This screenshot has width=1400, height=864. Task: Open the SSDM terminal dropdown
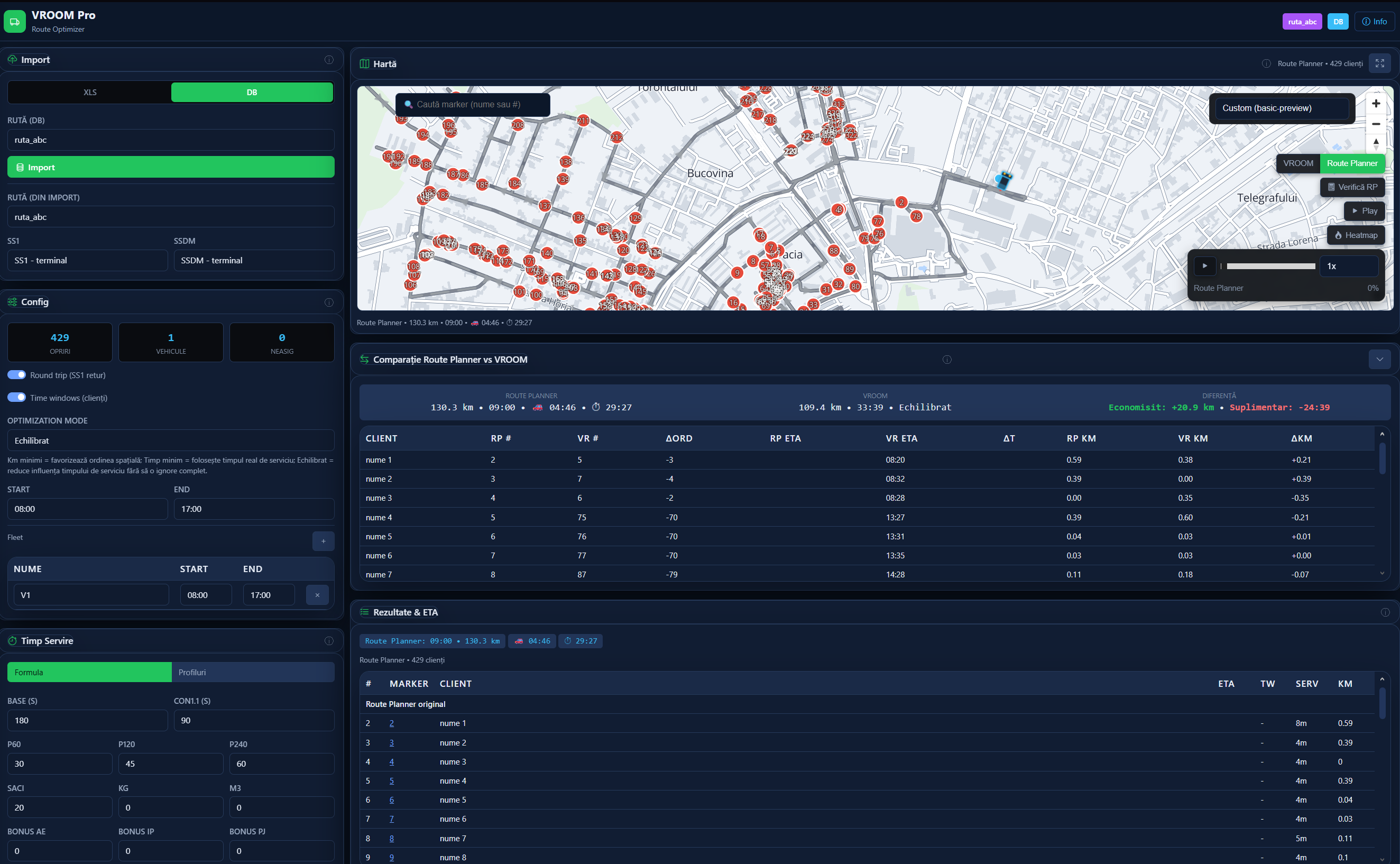click(x=254, y=261)
